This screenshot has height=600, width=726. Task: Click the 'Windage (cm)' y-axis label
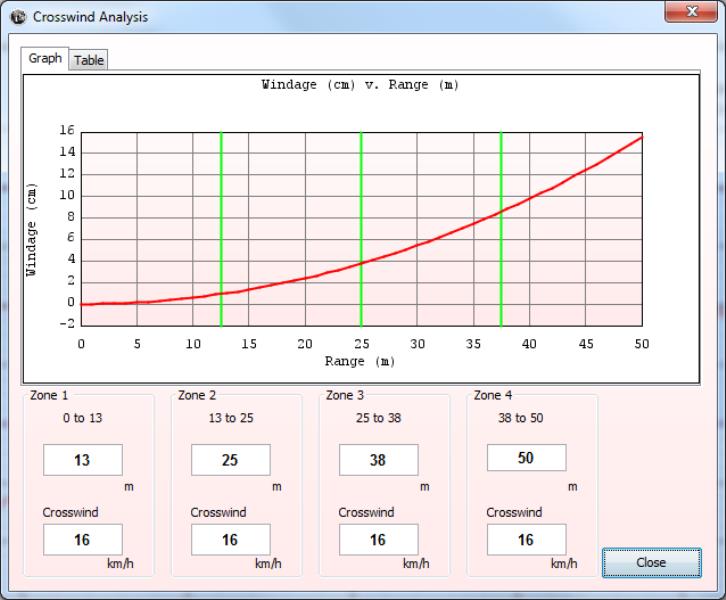[x=32, y=228]
